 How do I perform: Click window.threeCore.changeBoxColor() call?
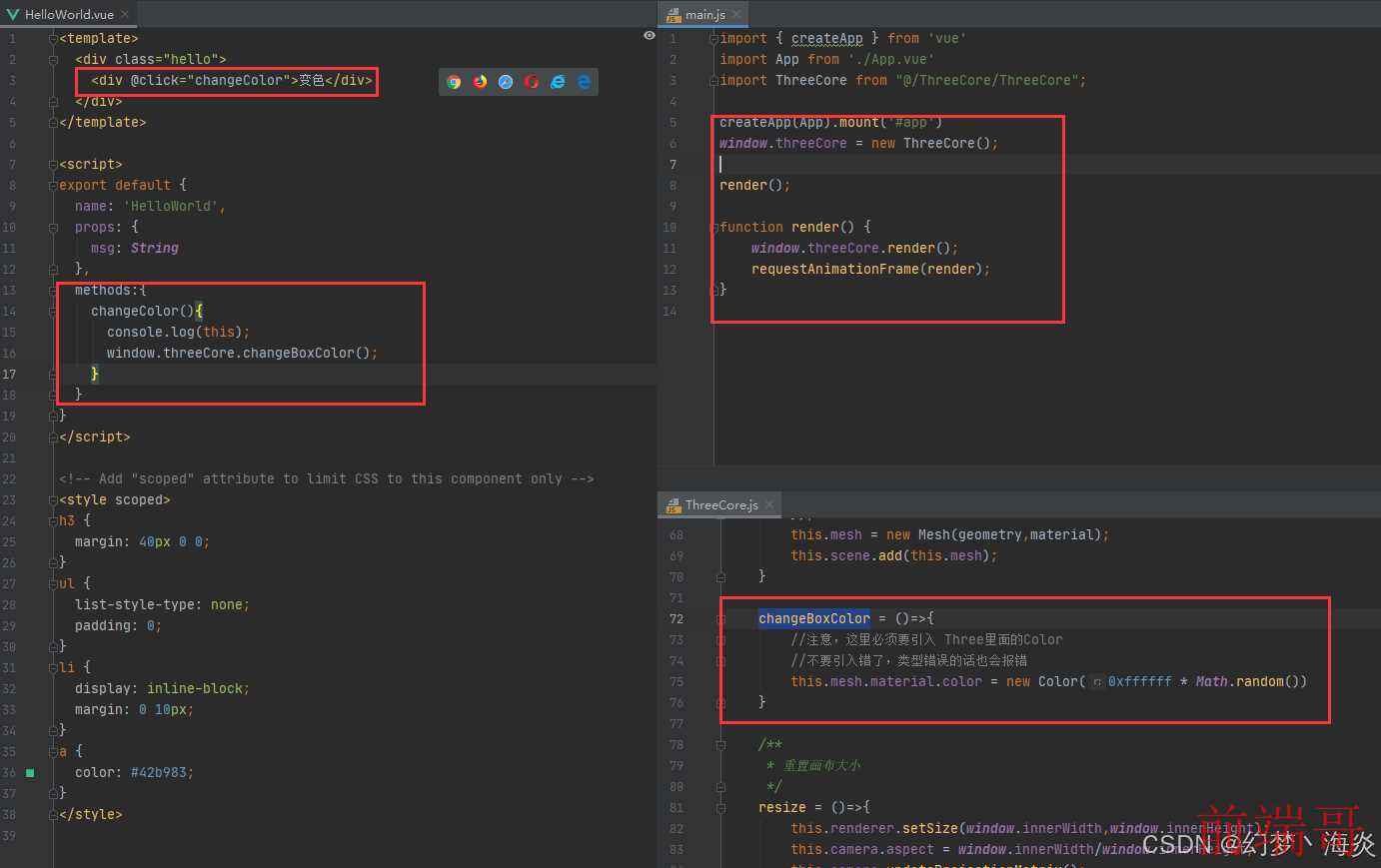point(242,353)
